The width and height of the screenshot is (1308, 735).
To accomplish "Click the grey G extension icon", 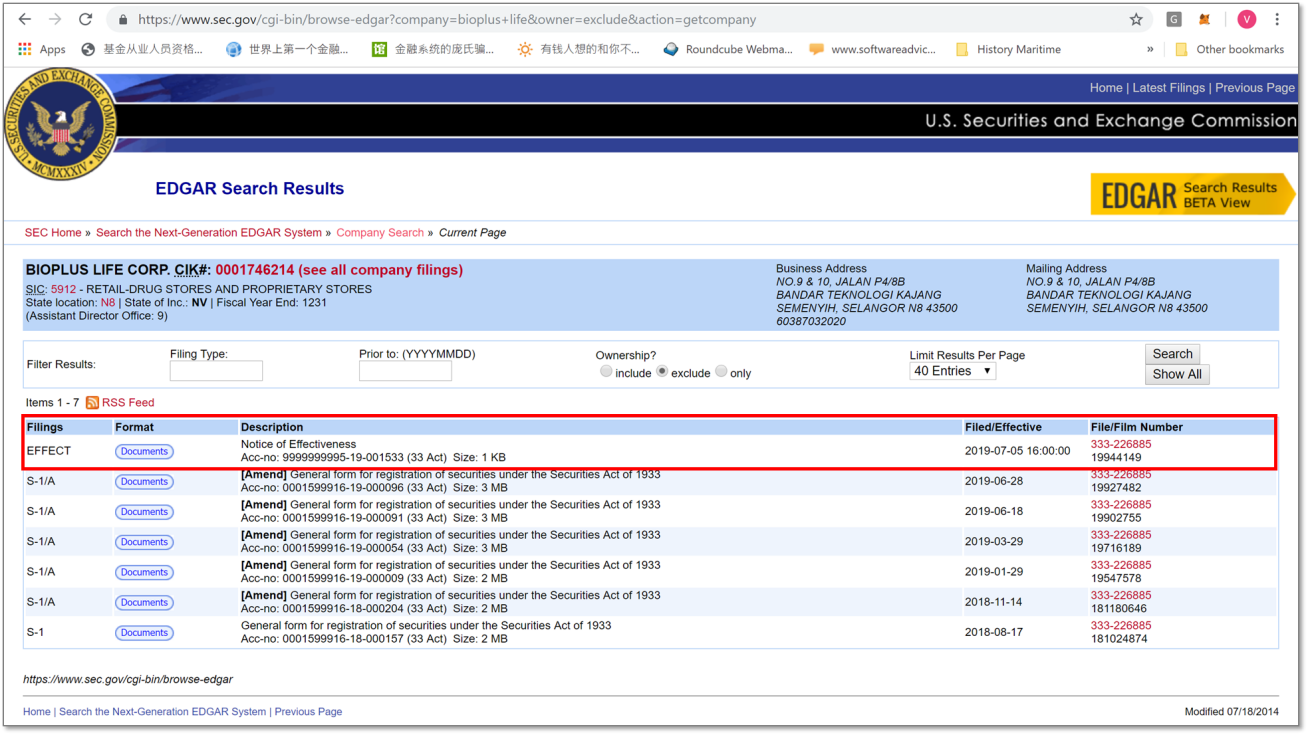I will tap(1174, 19).
